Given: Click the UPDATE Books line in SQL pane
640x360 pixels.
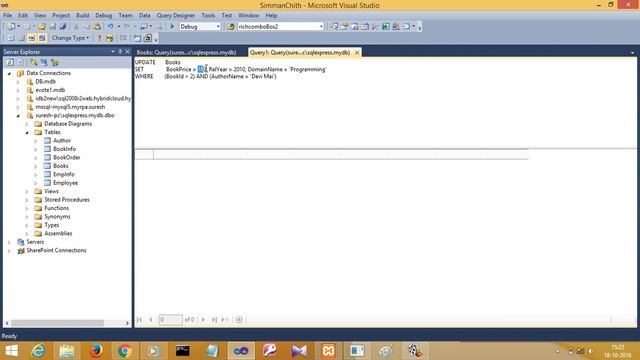Looking at the screenshot, I should tap(158, 62).
